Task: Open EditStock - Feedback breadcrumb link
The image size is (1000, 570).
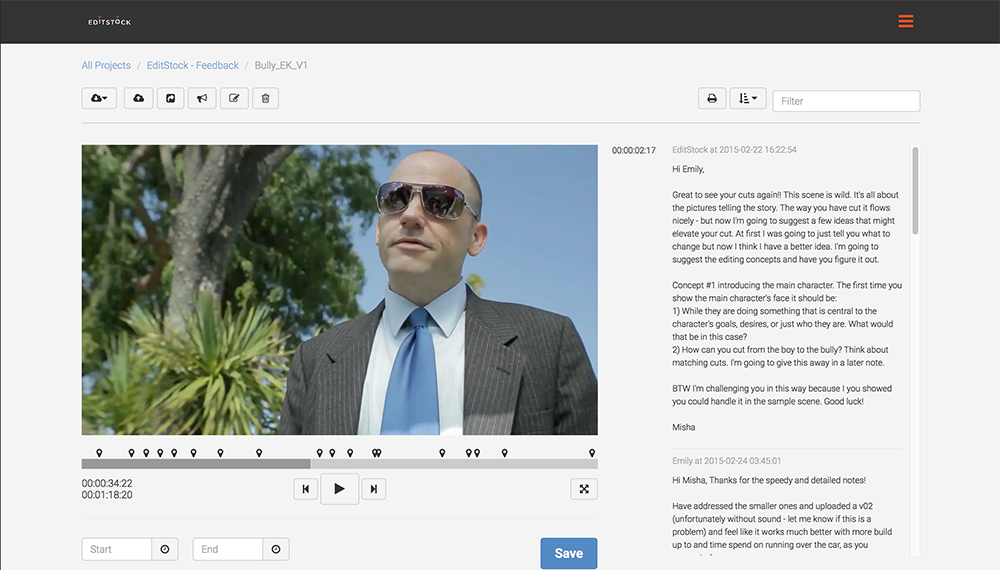Action: click(x=192, y=65)
